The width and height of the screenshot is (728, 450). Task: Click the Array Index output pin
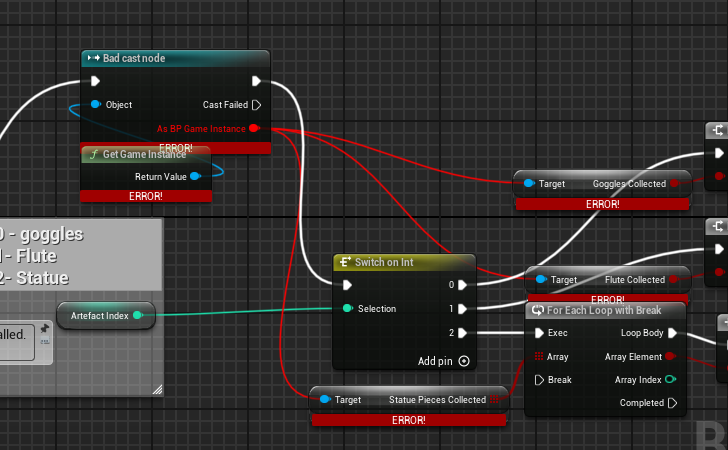click(x=670, y=379)
